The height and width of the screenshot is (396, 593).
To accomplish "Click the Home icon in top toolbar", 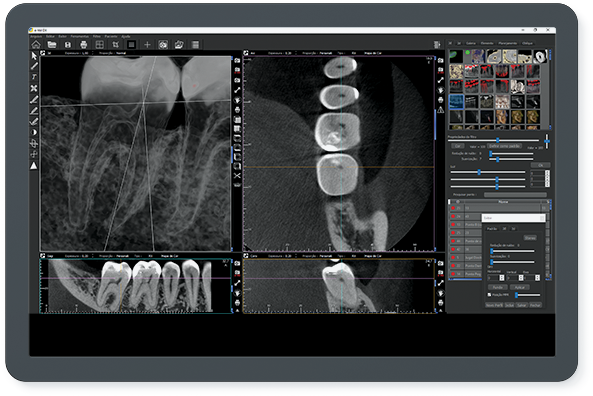I will pyautogui.click(x=36, y=45).
